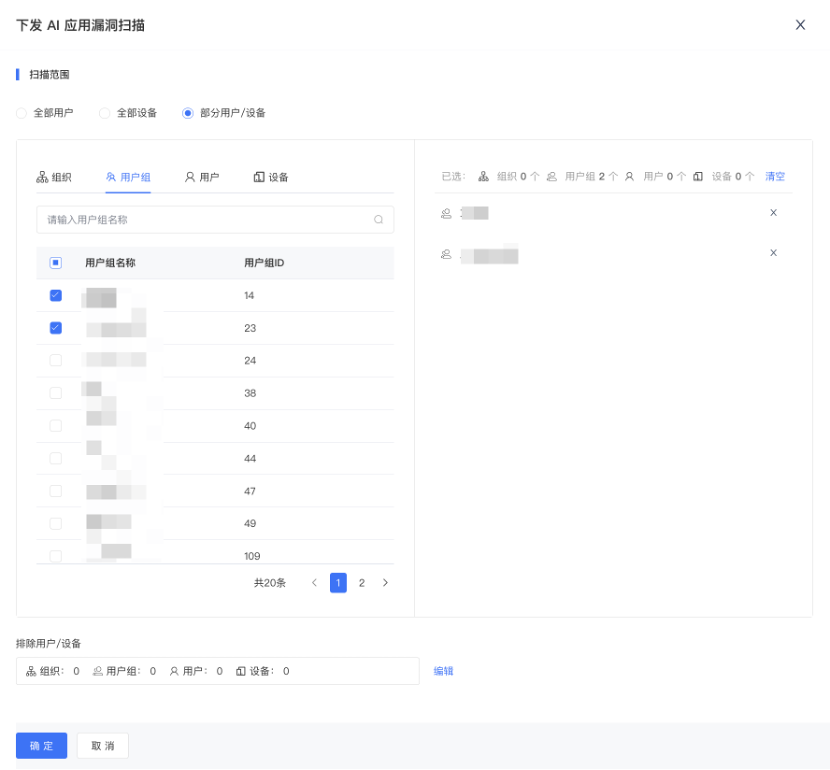Select pagination page 1

tap(338, 583)
